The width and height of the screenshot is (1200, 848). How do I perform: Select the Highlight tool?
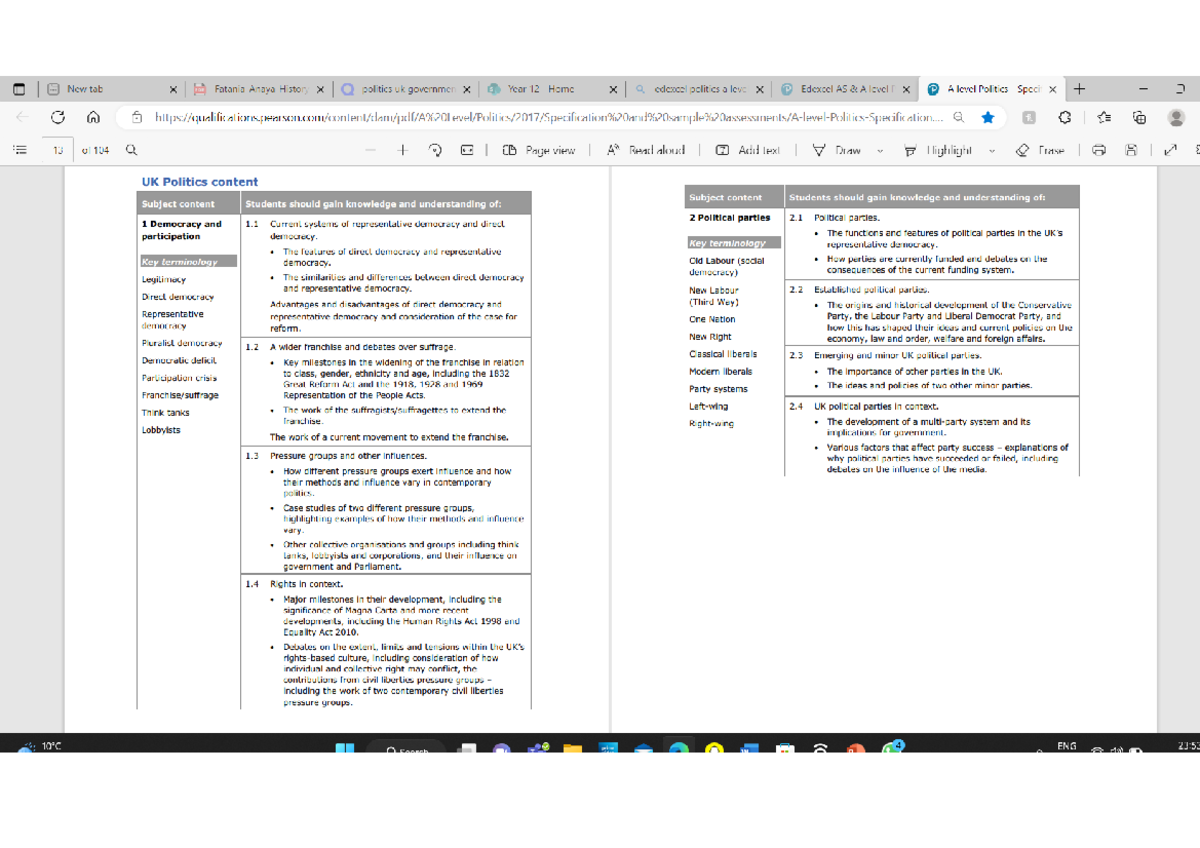(x=945, y=150)
